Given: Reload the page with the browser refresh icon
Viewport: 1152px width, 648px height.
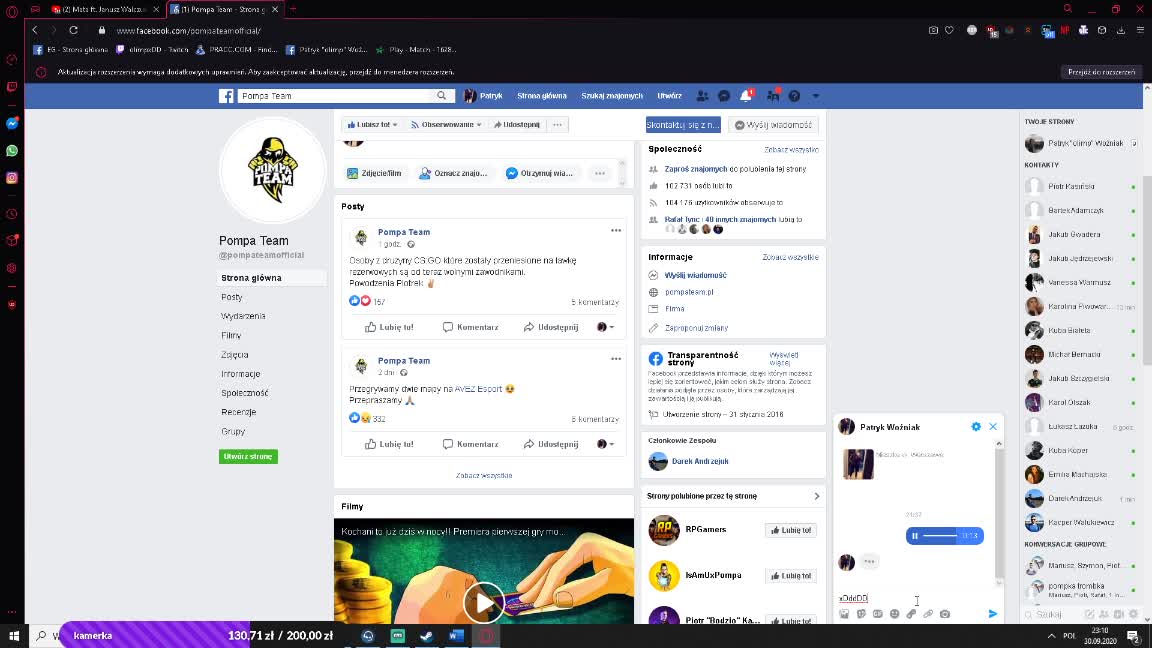Looking at the screenshot, I should [x=73, y=30].
